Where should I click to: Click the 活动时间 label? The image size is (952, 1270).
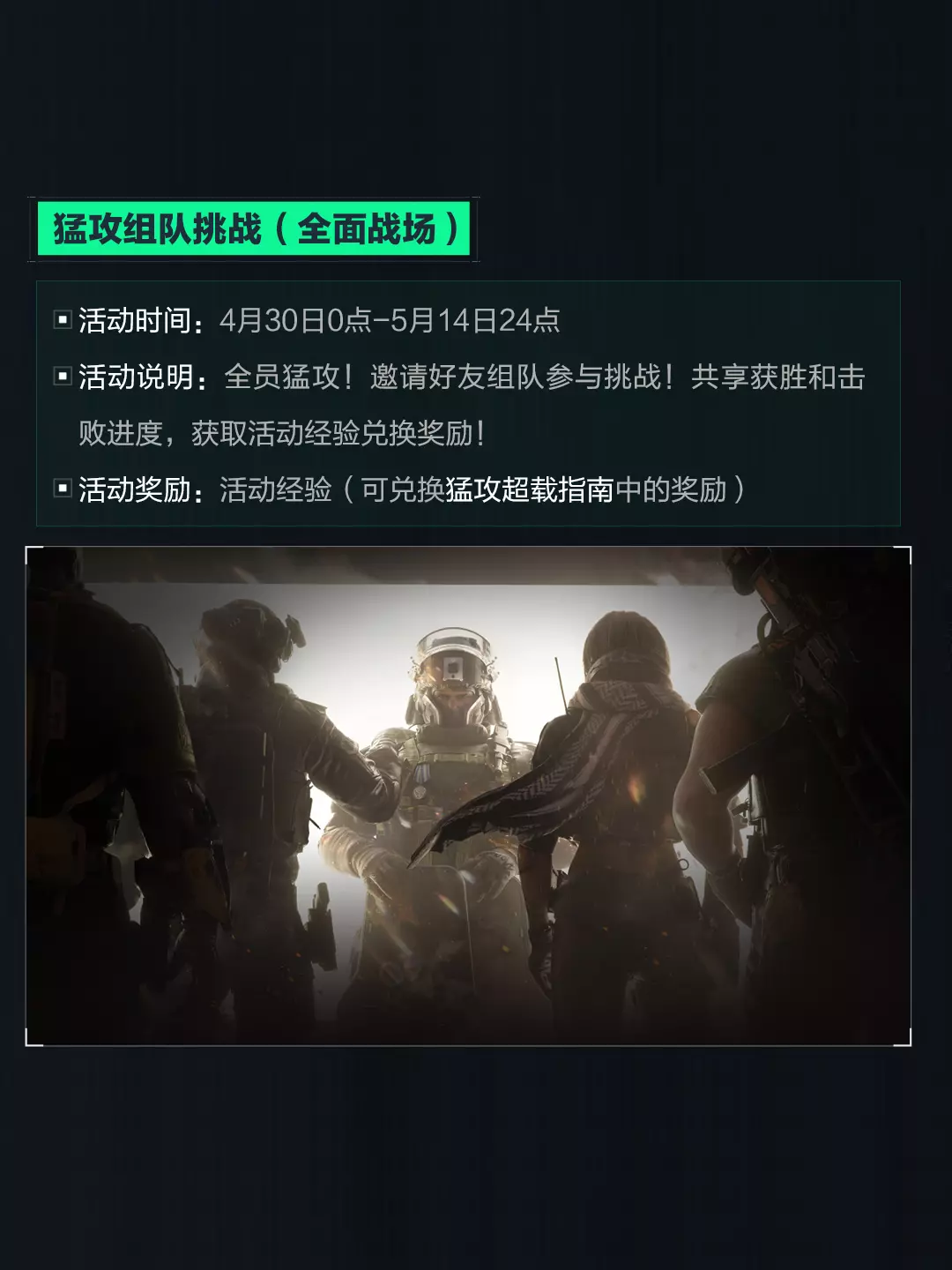tap(135, 320)
